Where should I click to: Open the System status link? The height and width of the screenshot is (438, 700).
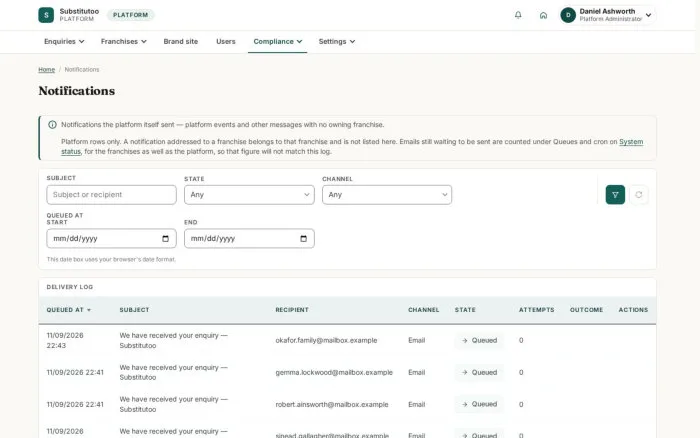point(631,142)
